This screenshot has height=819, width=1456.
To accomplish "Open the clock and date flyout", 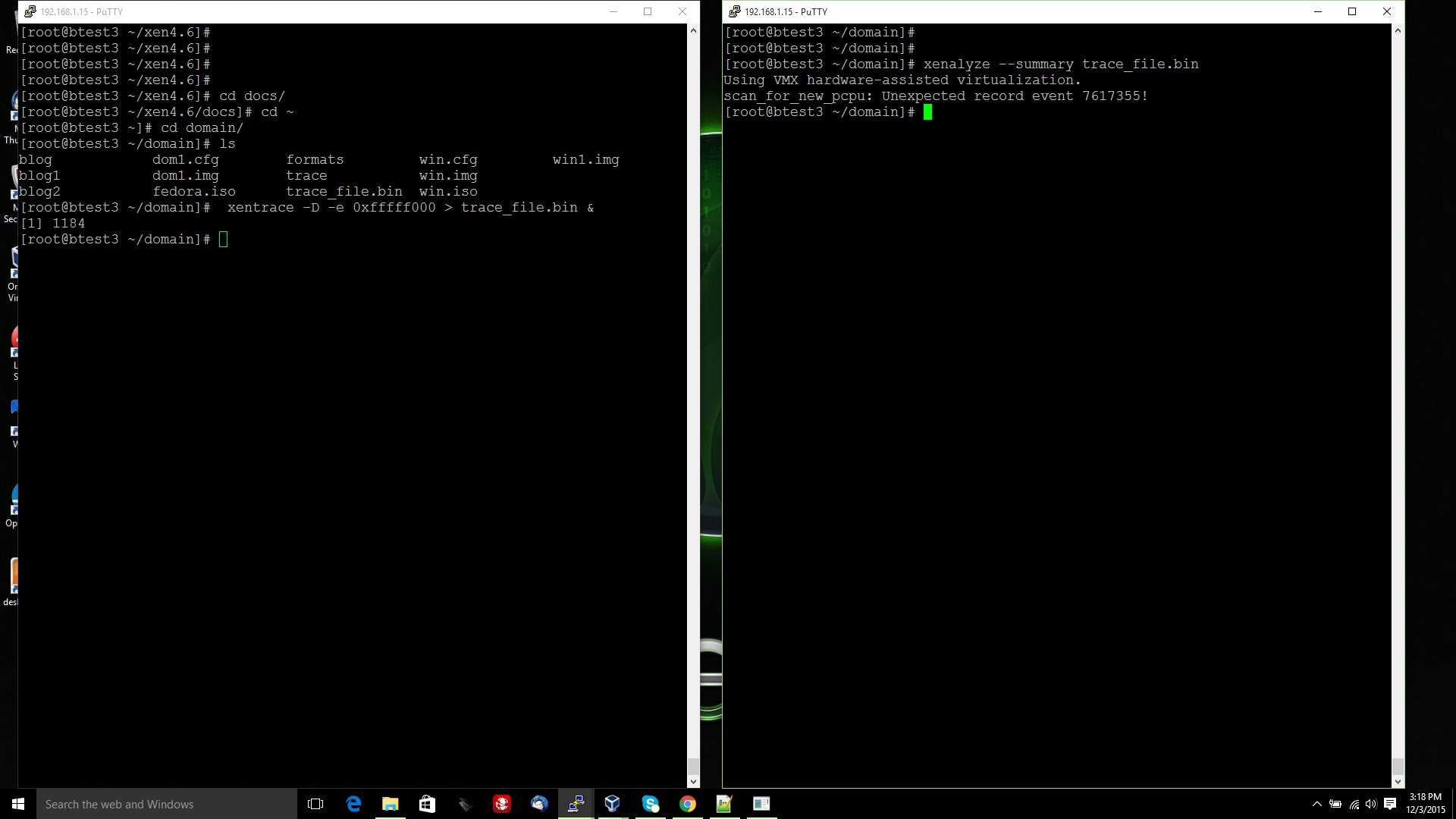I will click(1426, 804).
